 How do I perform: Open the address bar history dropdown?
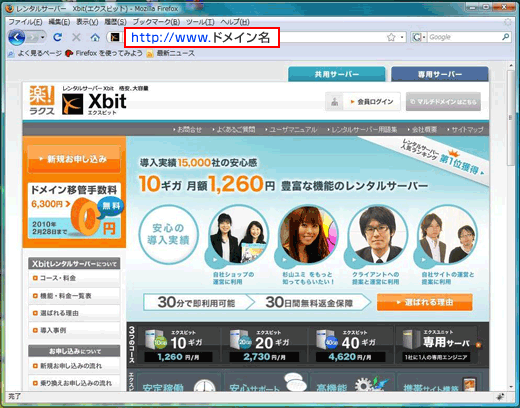coord(402,37)
